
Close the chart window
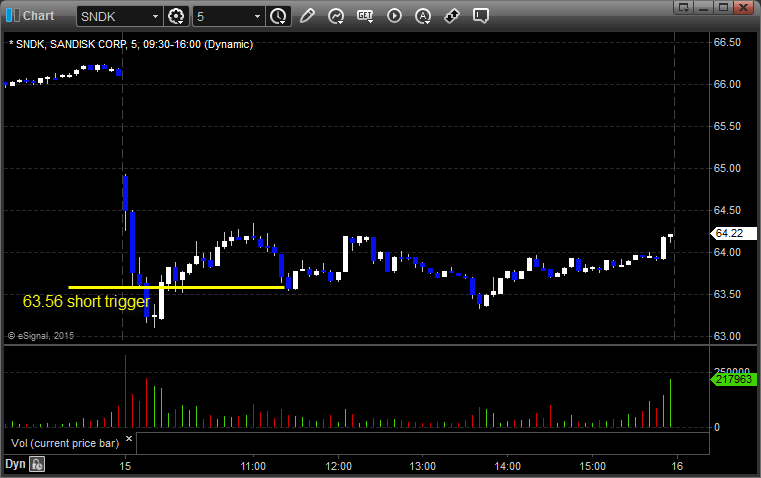click(x=744, y=7)
